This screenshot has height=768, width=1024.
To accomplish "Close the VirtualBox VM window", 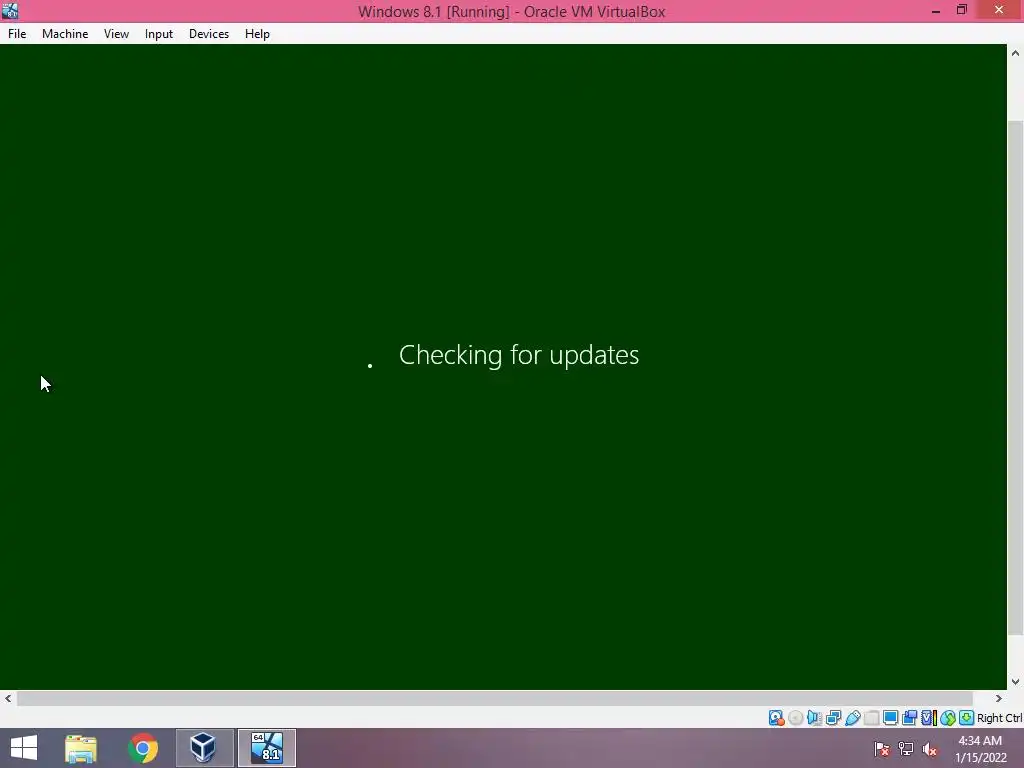I will point(999,10).
